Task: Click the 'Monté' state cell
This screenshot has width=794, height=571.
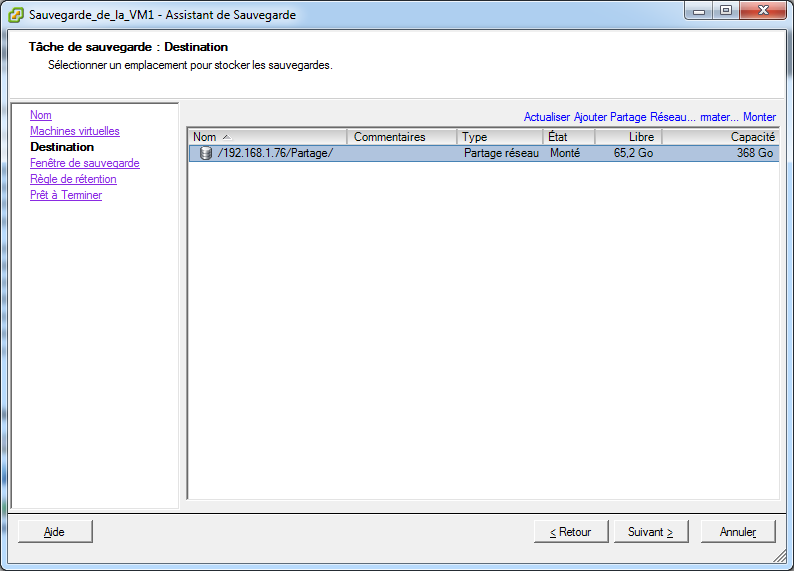Action: pos(565,153)
